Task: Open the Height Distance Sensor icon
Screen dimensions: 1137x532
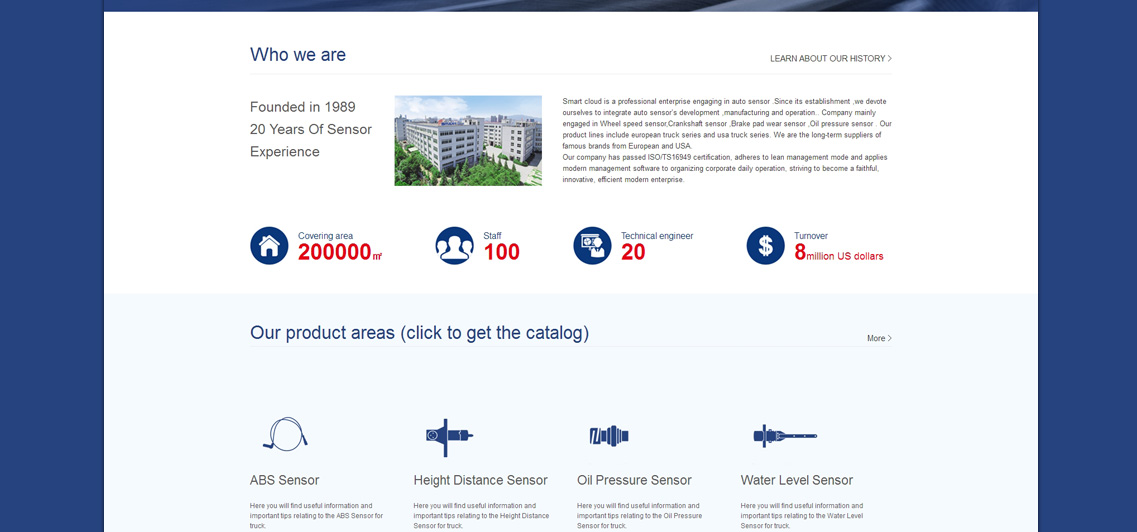Action: coord(450,437)
